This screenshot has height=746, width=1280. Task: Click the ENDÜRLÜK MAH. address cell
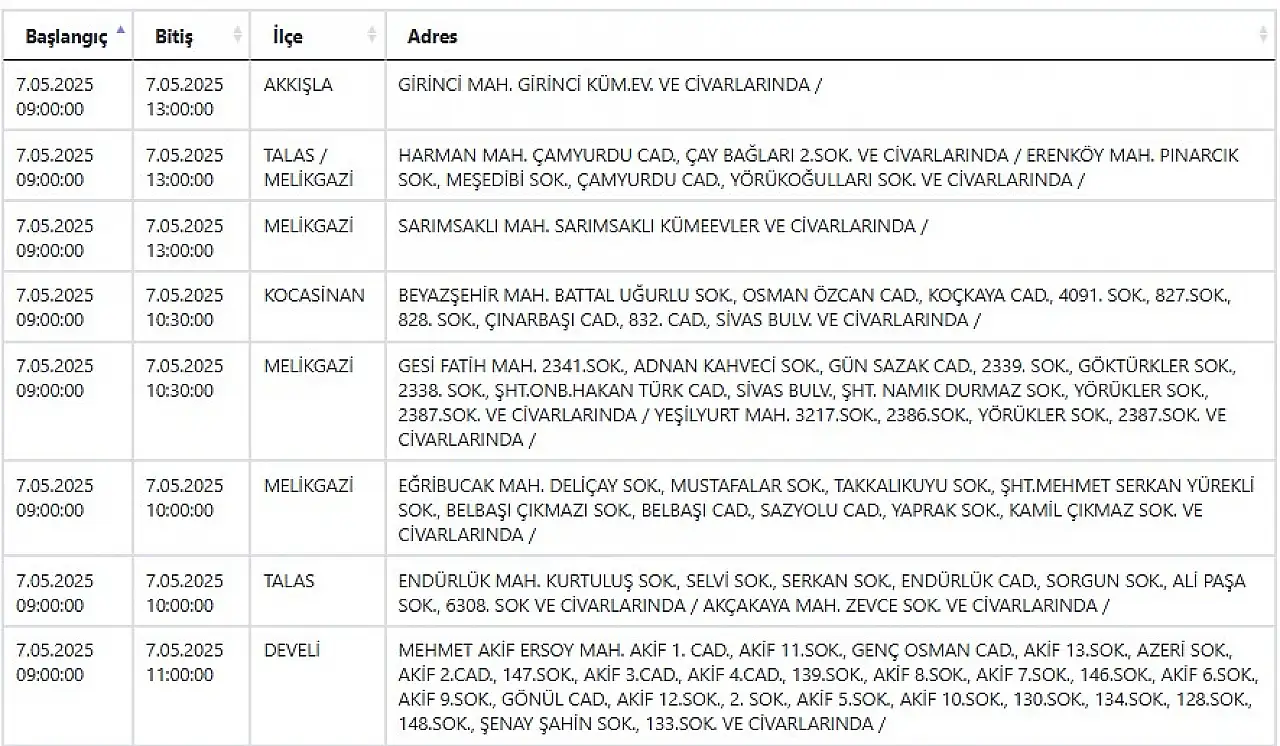click(x=831, y=591)
